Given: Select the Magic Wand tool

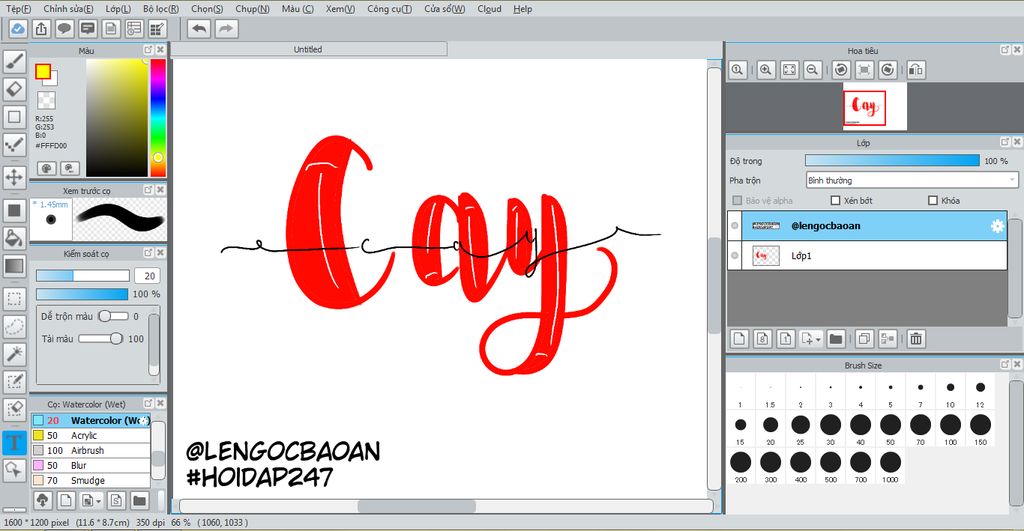Looking at the screenshot, I should (x=14, y=354).
